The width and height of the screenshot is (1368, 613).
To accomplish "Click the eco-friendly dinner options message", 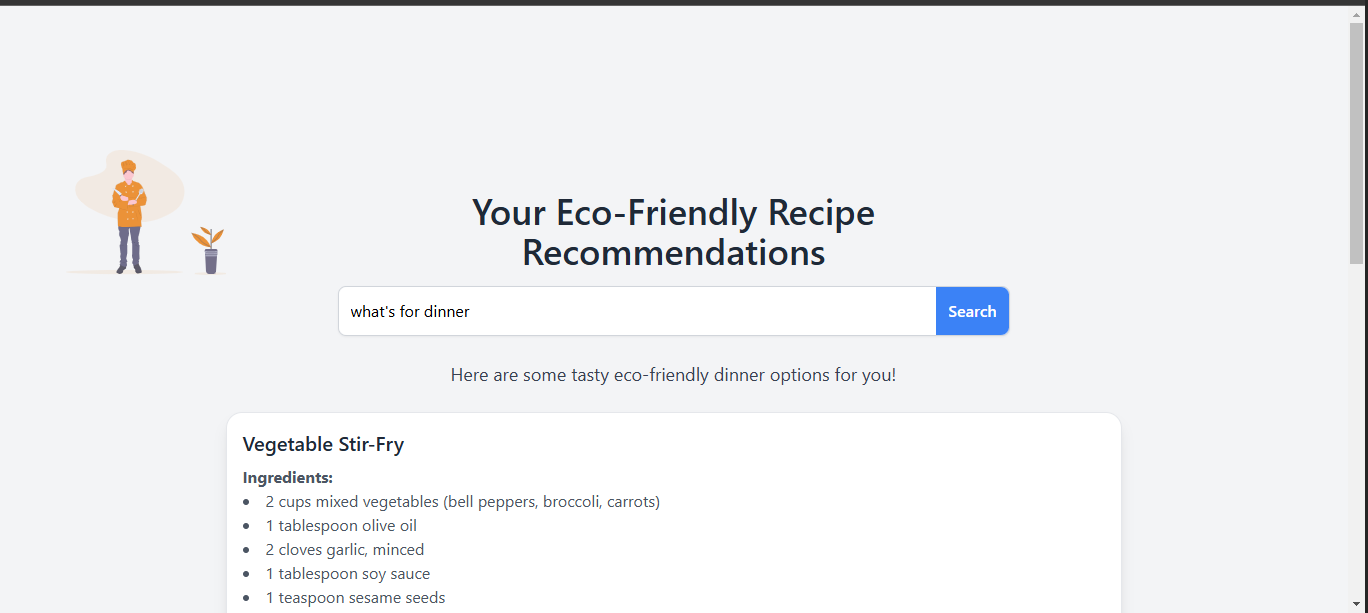I will pyautogui.click(x=673, y=374).
